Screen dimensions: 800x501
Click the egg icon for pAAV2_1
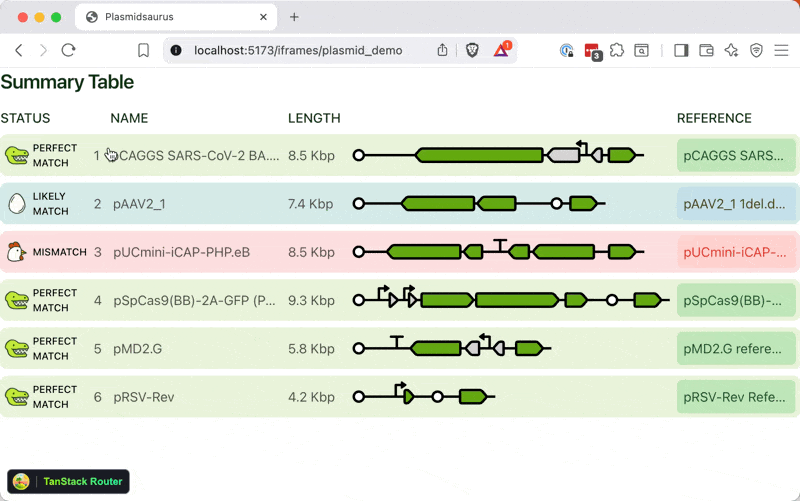point(17,204)
